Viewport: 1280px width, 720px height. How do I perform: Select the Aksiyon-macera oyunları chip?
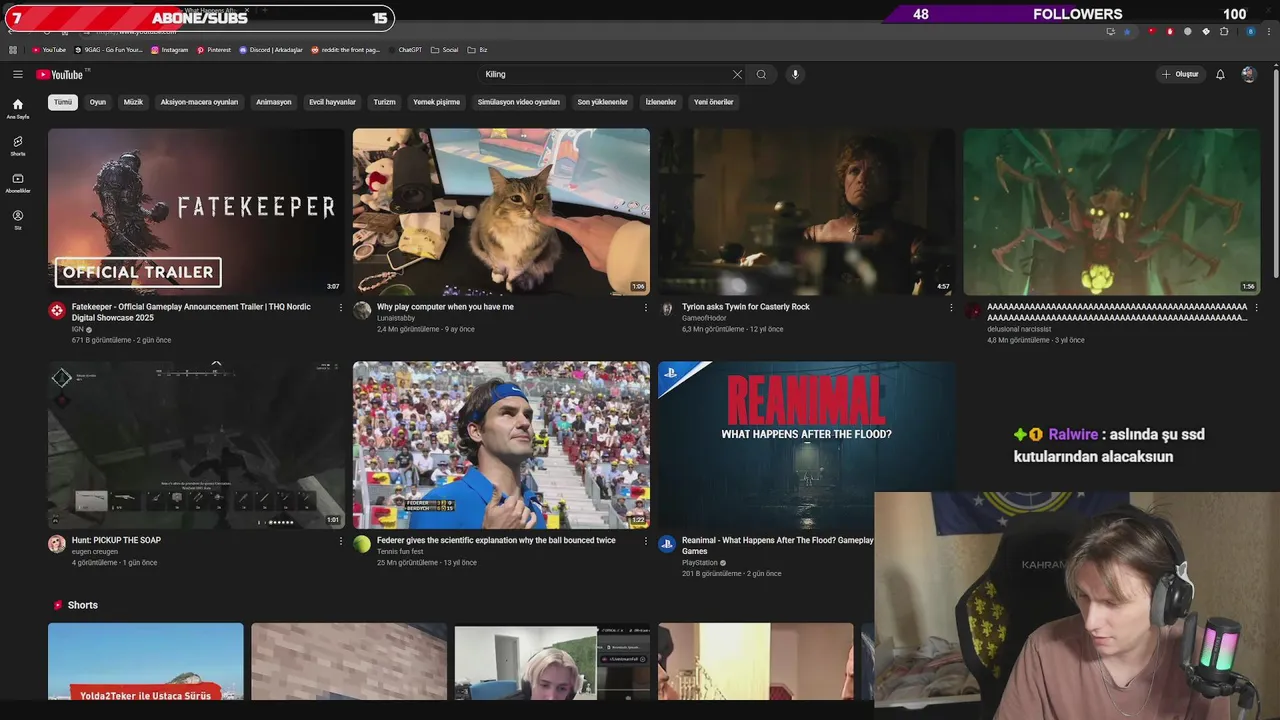coord(199,102)
